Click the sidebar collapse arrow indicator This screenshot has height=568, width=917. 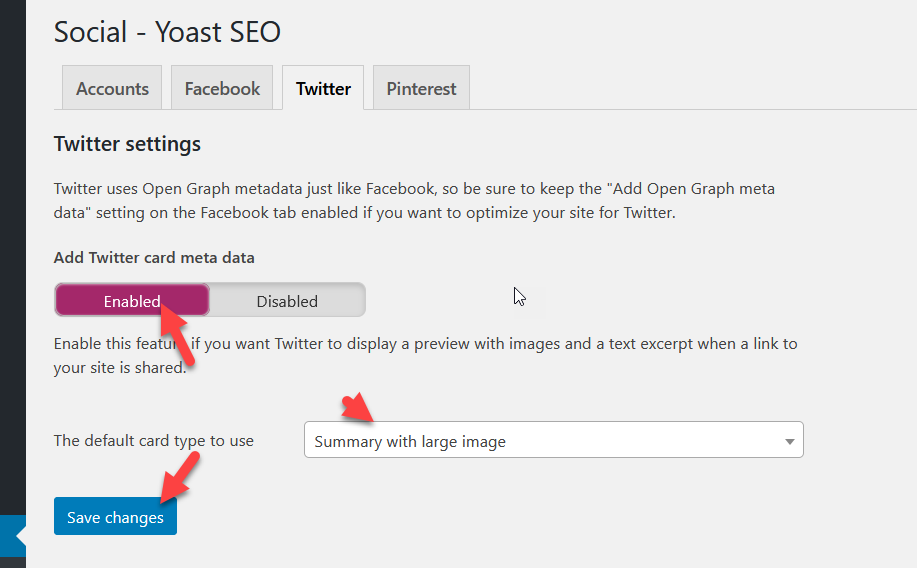click(x=19, y=536)
